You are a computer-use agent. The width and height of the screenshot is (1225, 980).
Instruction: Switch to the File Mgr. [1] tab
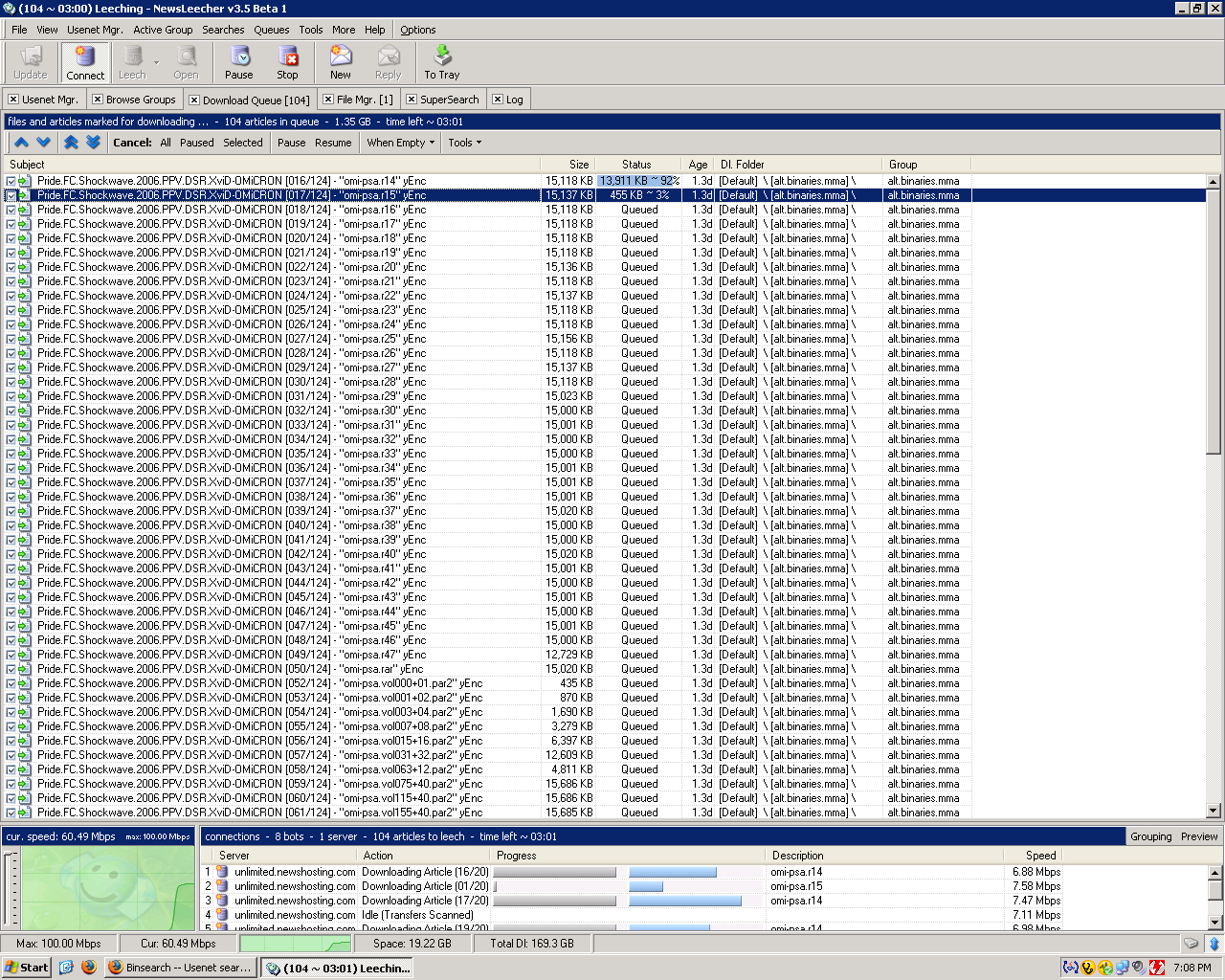coord(358,99)
